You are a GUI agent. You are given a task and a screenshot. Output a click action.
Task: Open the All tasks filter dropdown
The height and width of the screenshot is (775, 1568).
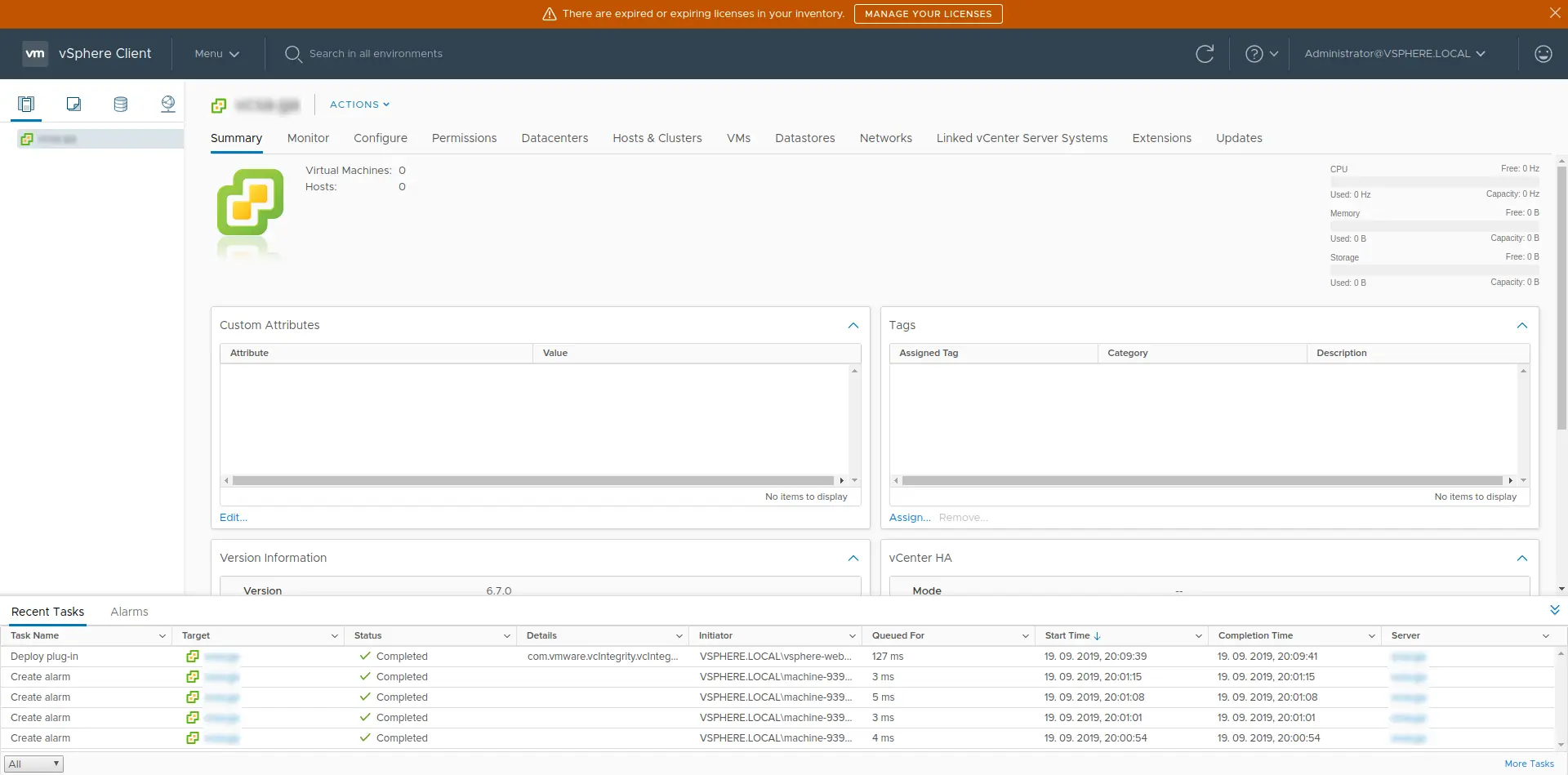[x=33, y=764]
